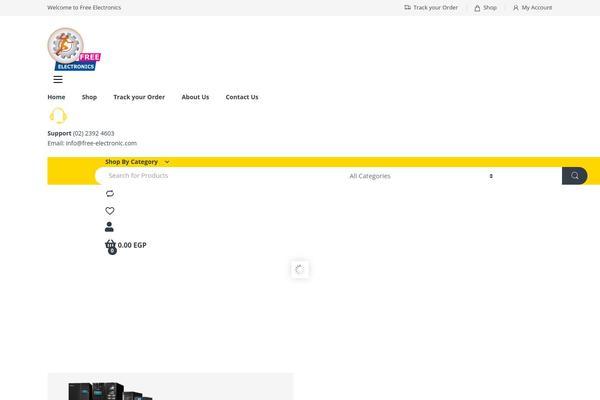Open the Contact Us menu item
Screen dimensions: 600x400
click(242, 97)
